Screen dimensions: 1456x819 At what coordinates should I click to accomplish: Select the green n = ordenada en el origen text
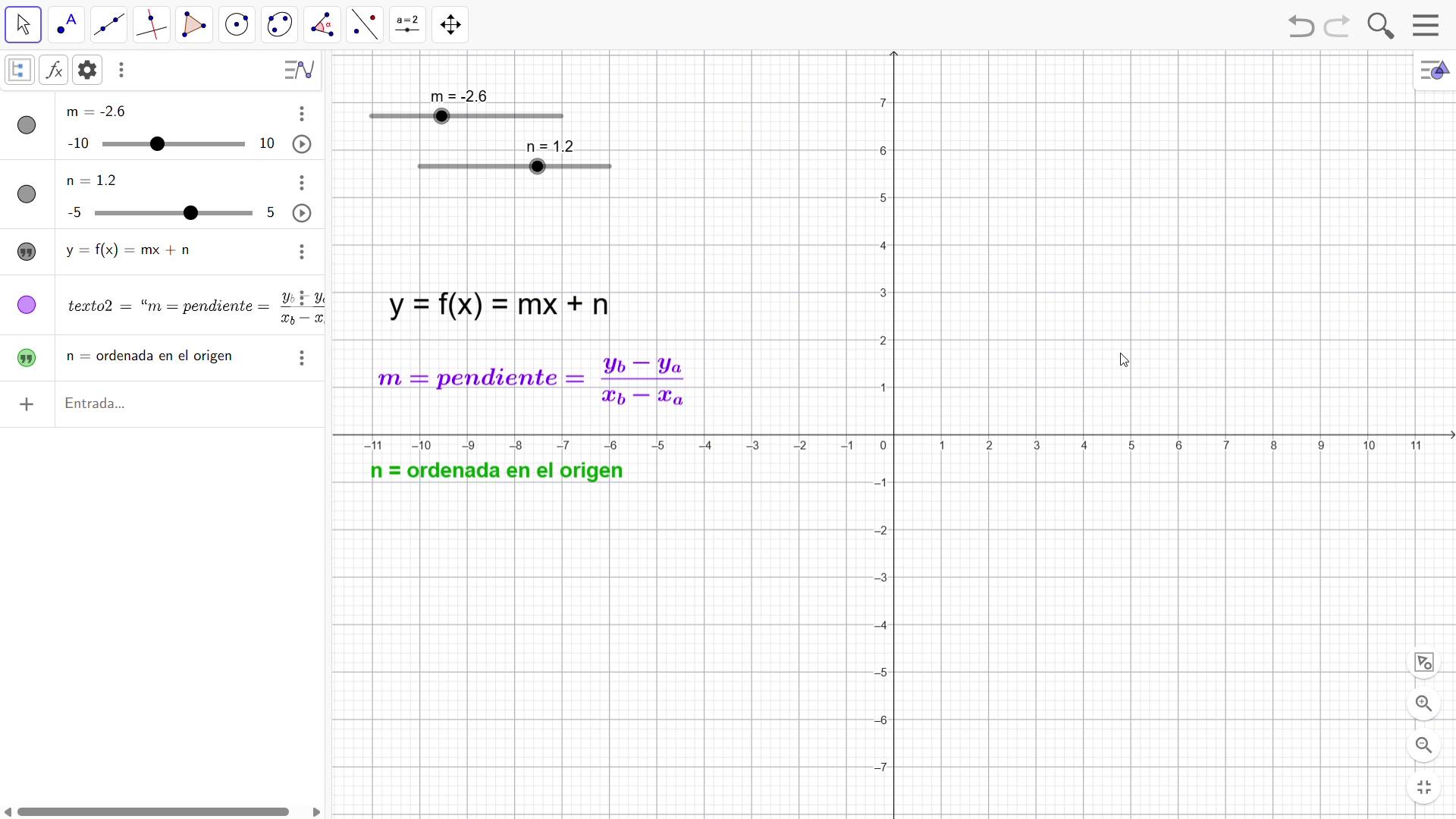click(x=497, y=471)
